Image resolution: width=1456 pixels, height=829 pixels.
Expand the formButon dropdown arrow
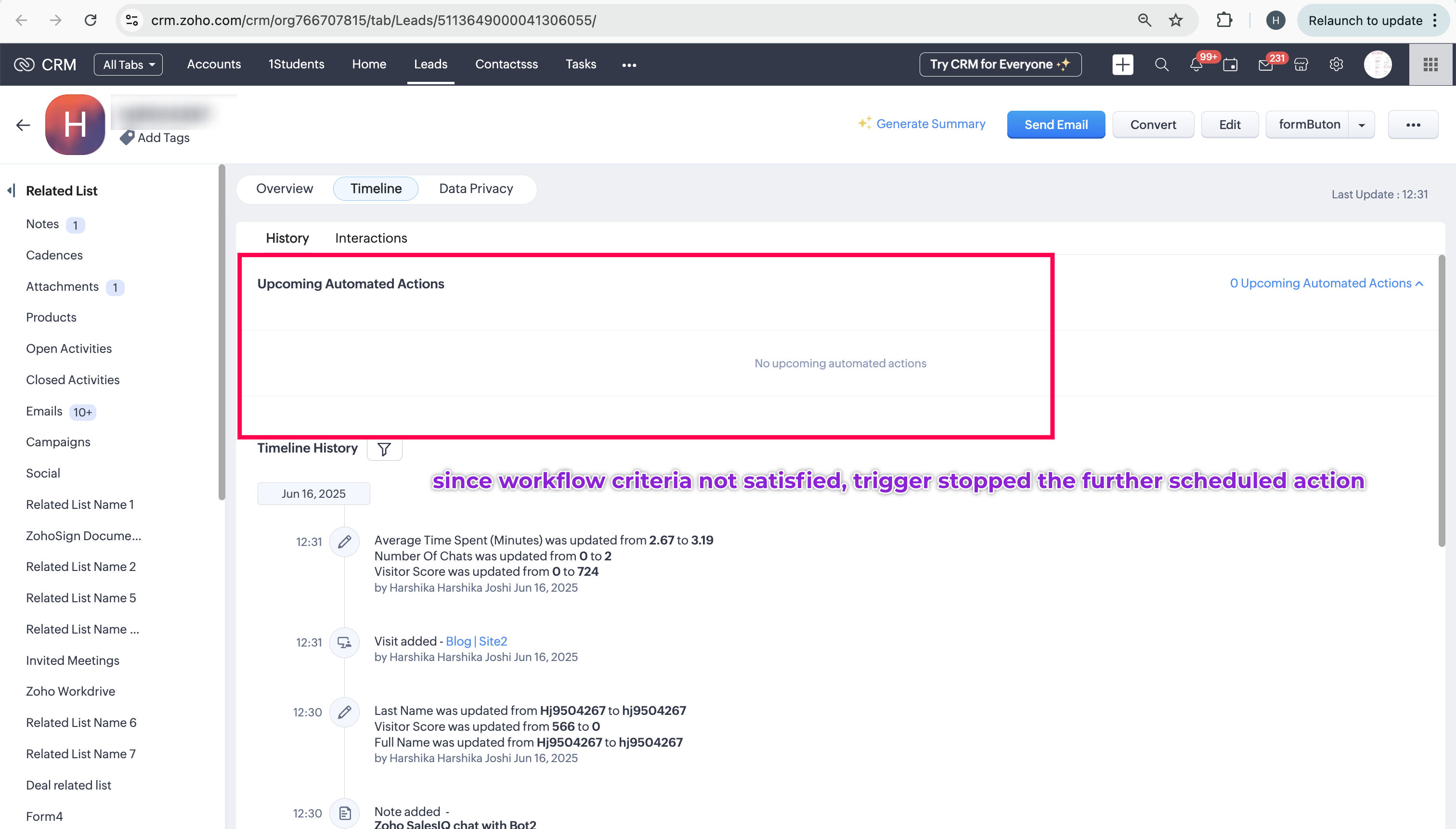pos(1362,125)
